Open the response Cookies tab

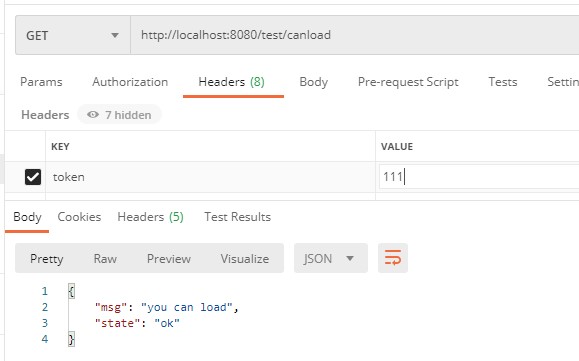[x=79, y=217]
